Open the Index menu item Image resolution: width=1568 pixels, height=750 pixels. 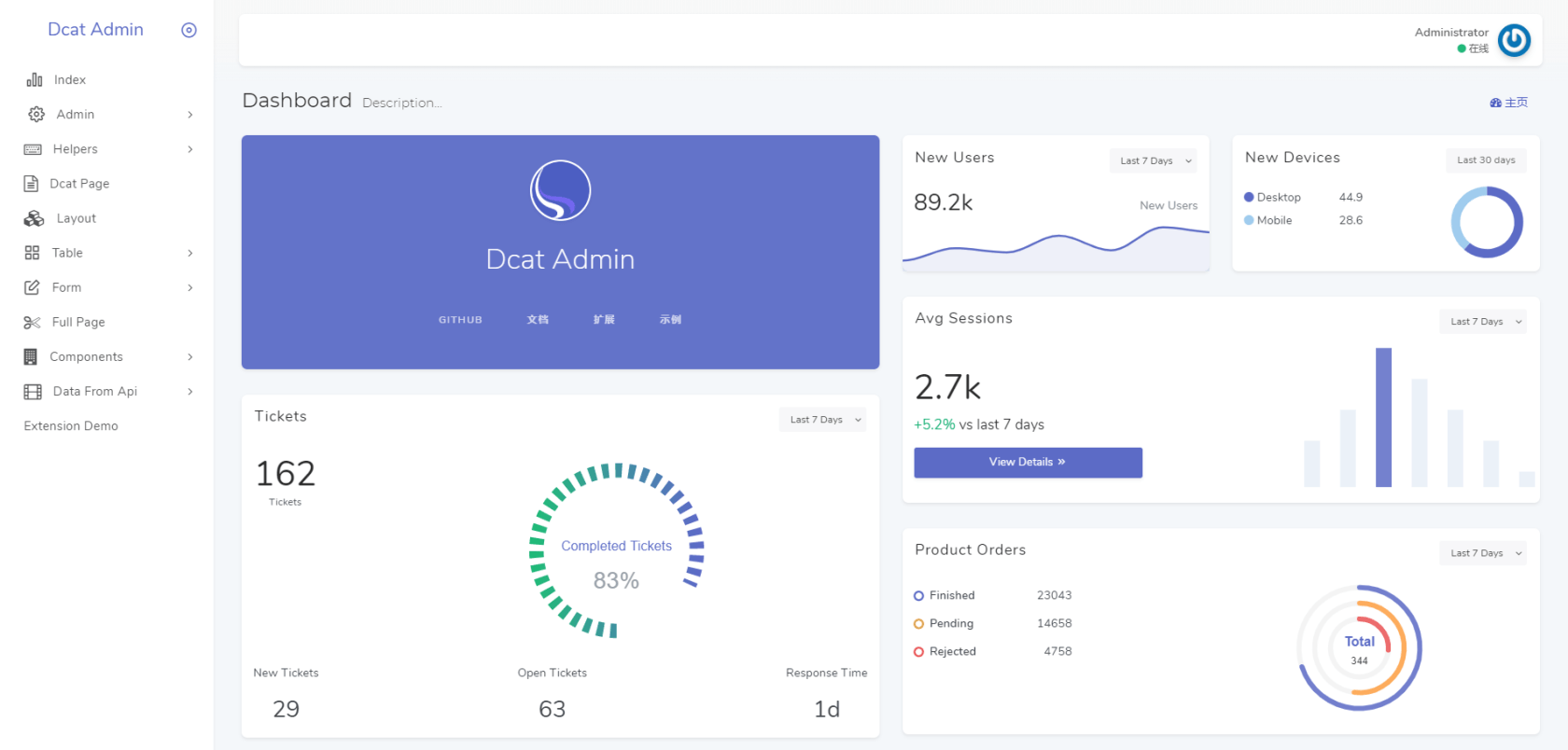107,80
